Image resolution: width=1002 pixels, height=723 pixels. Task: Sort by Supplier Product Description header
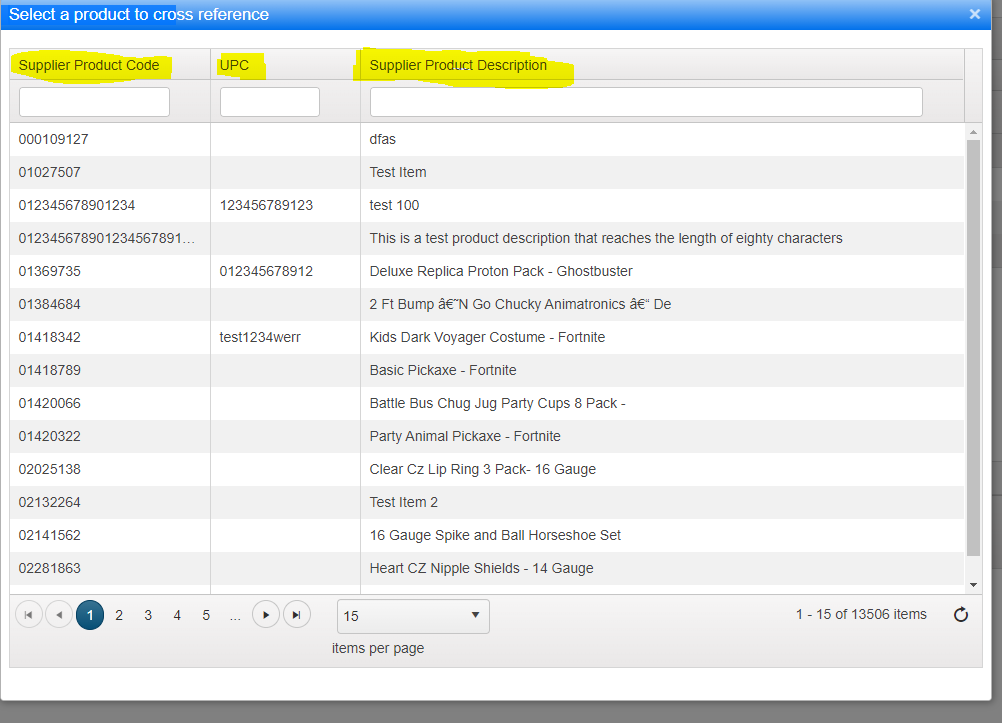[x=458, y=65]
